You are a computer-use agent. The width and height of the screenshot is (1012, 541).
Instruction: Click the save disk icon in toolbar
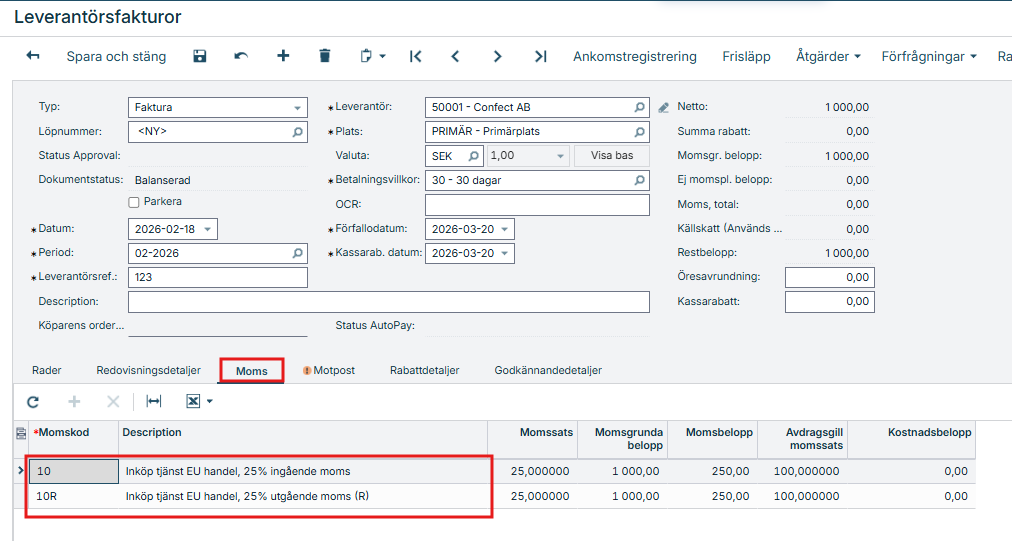tap(200, 56)
